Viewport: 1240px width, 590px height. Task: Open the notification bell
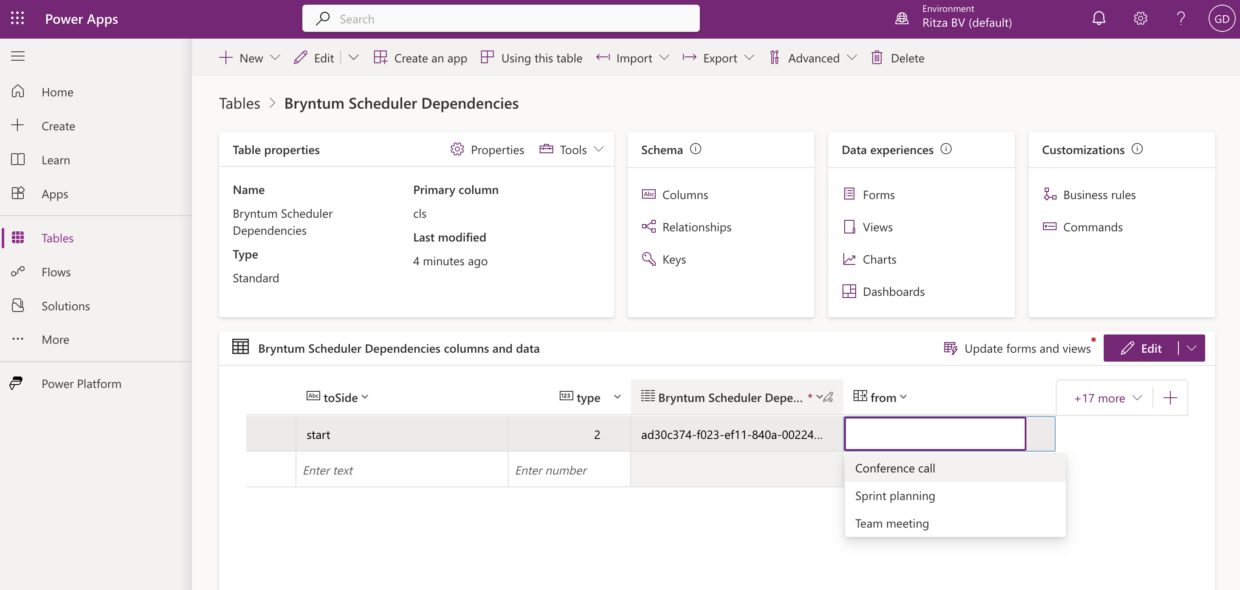pyautogui.click(x=1098, y=18)
